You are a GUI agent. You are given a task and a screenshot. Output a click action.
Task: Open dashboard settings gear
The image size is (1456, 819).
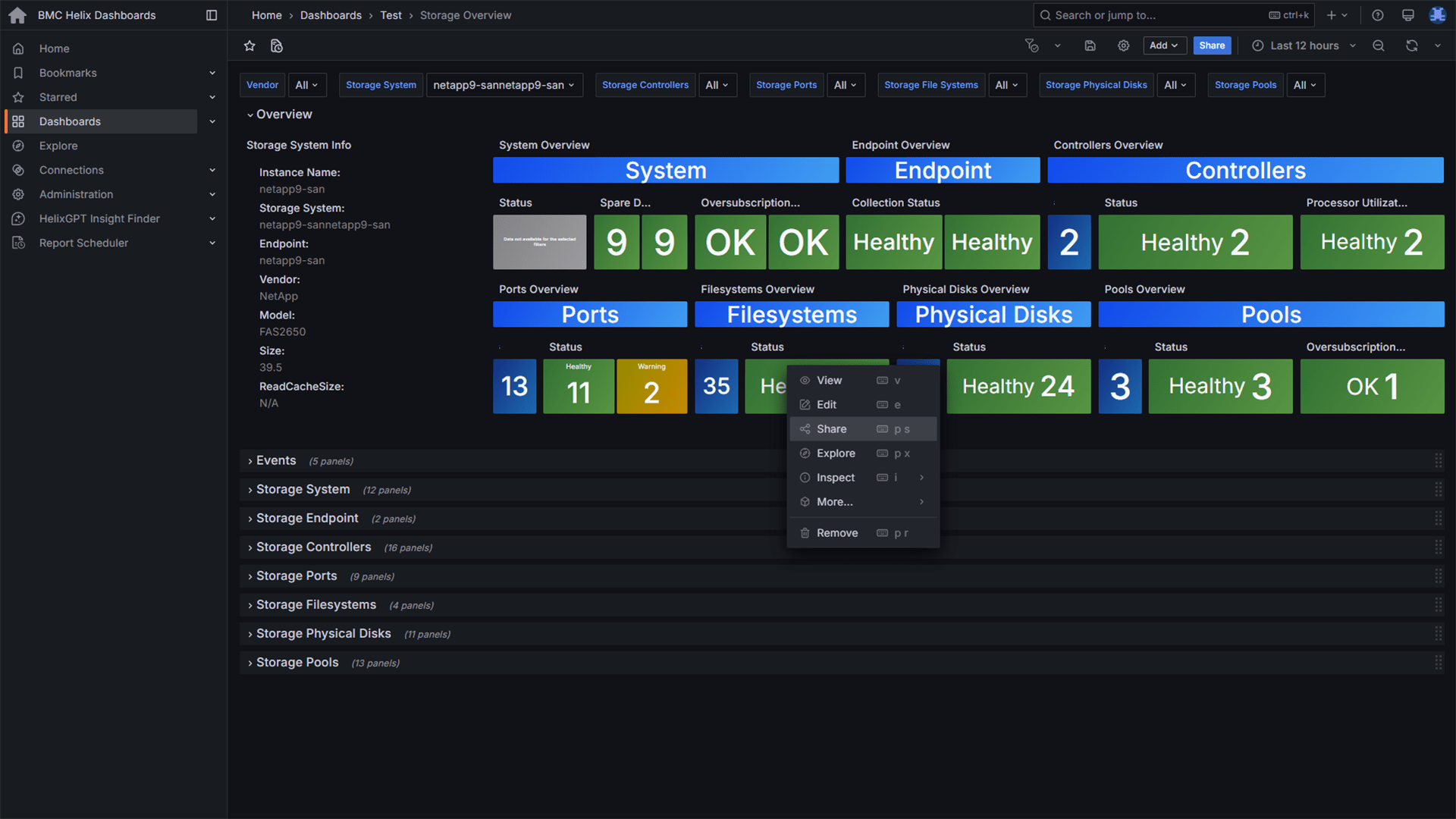point(1123,46)
